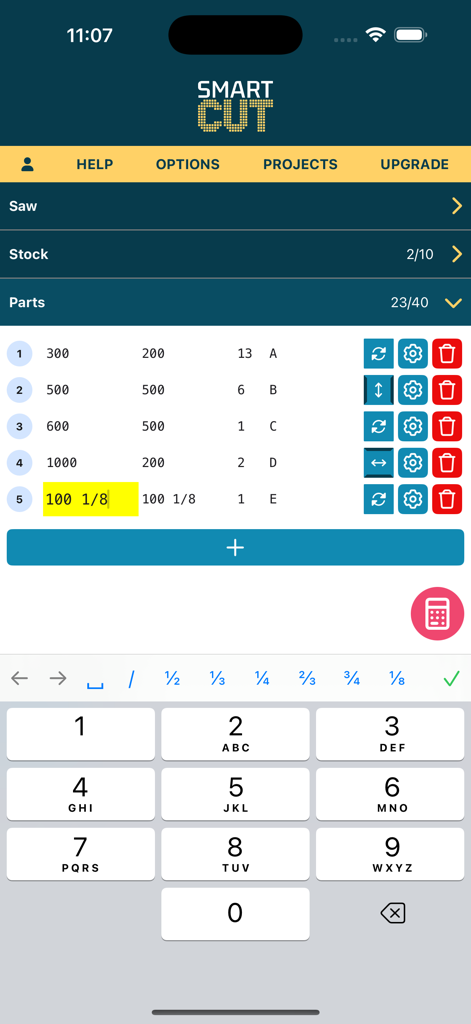Select width value 200 of part 4
Viewport: 471px width, 1024px height.
[x=154, y=463]
